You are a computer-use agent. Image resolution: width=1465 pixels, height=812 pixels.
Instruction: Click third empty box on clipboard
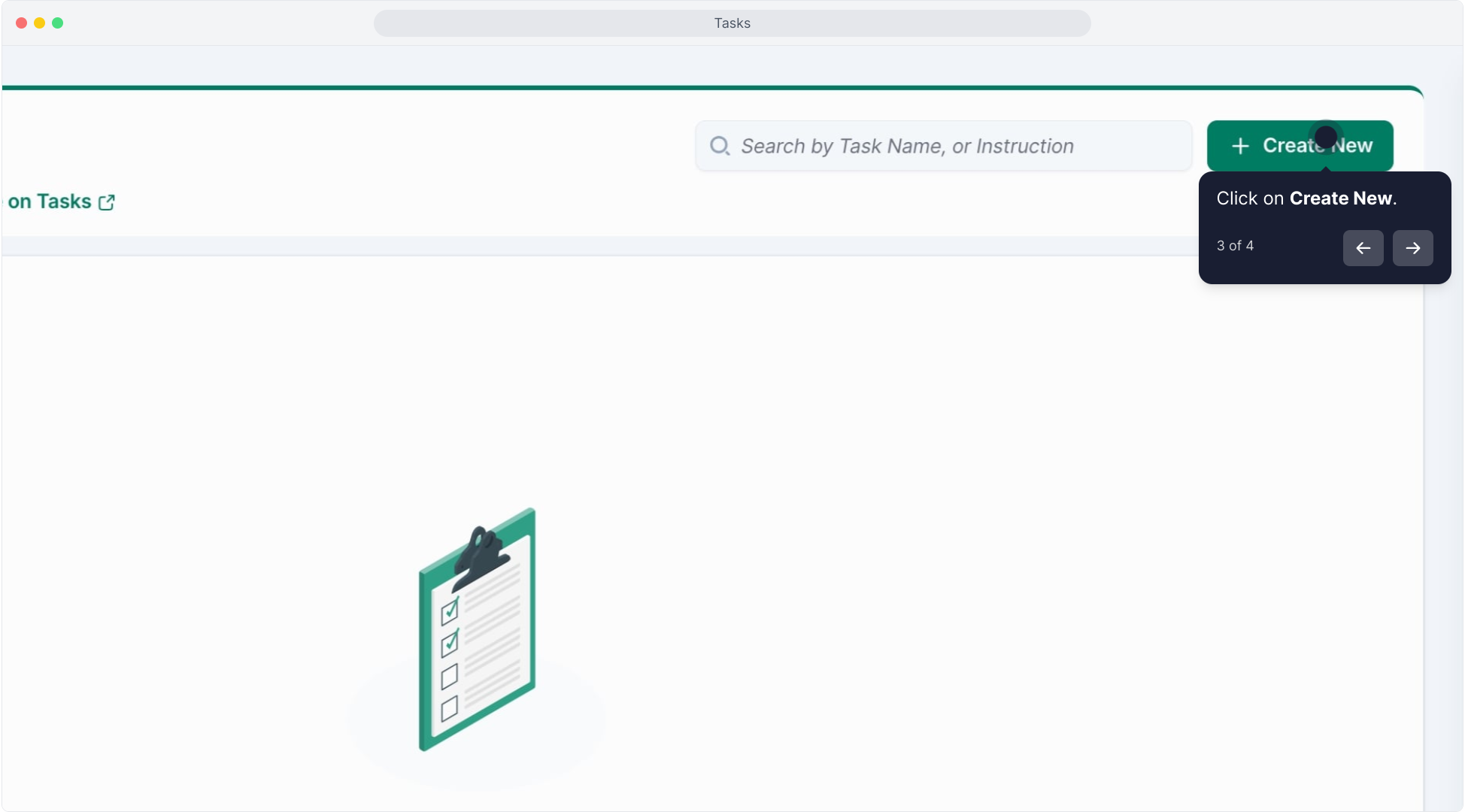(449, 677)
